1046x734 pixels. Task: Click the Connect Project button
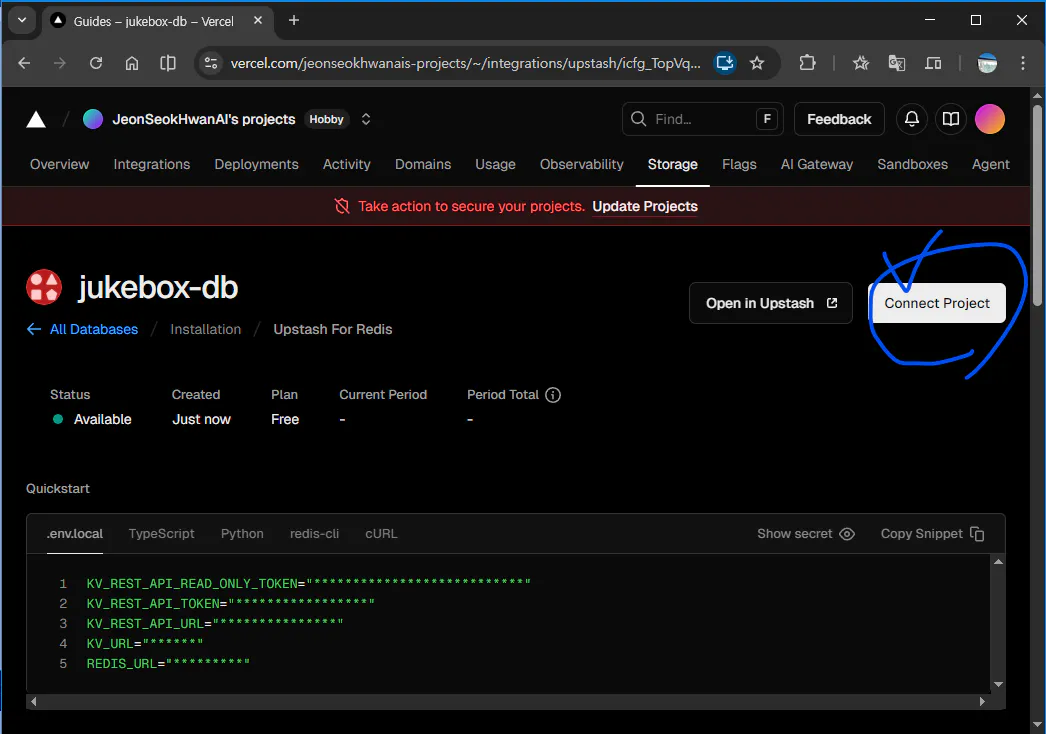tap(937, 303)
